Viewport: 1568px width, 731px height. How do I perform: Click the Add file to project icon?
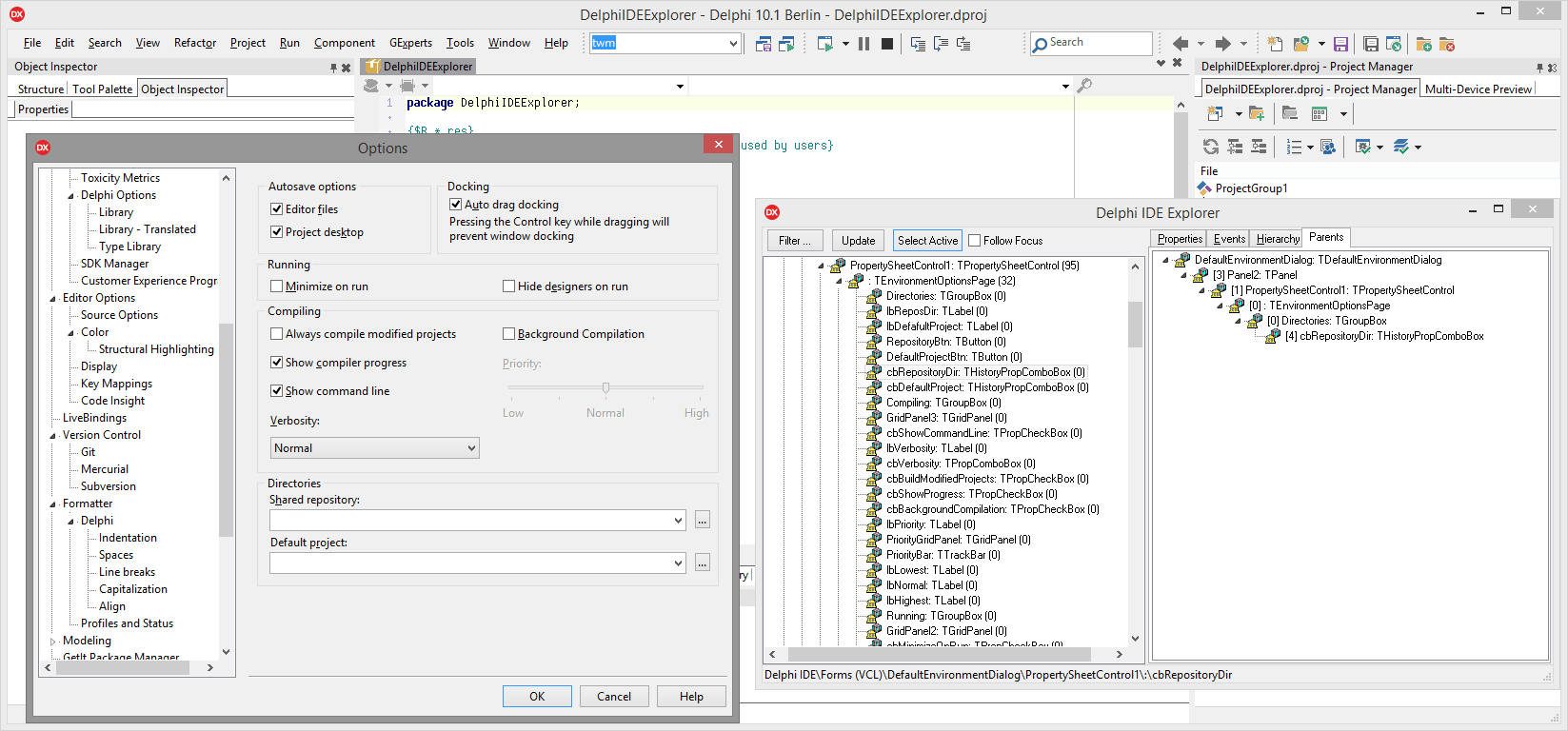[1424, 44]
